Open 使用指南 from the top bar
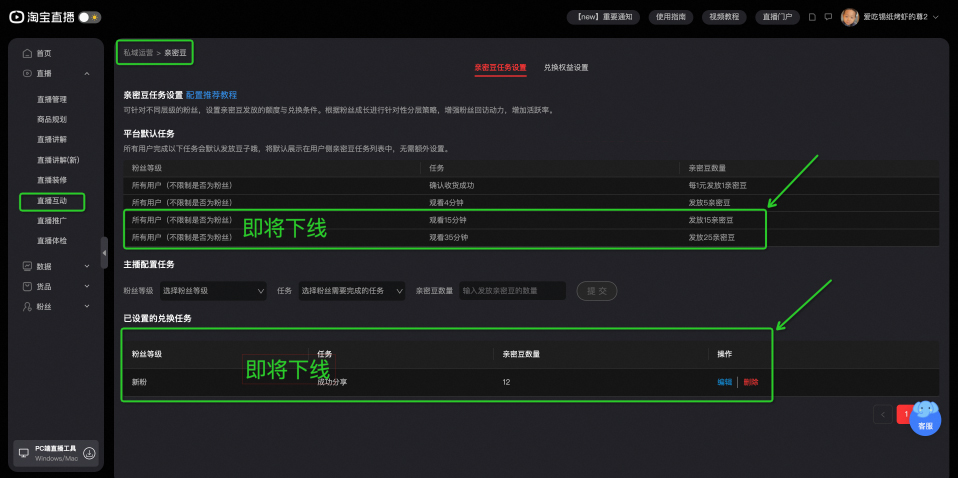The height and width of the screenshot is (478, 958). [670, 17]
